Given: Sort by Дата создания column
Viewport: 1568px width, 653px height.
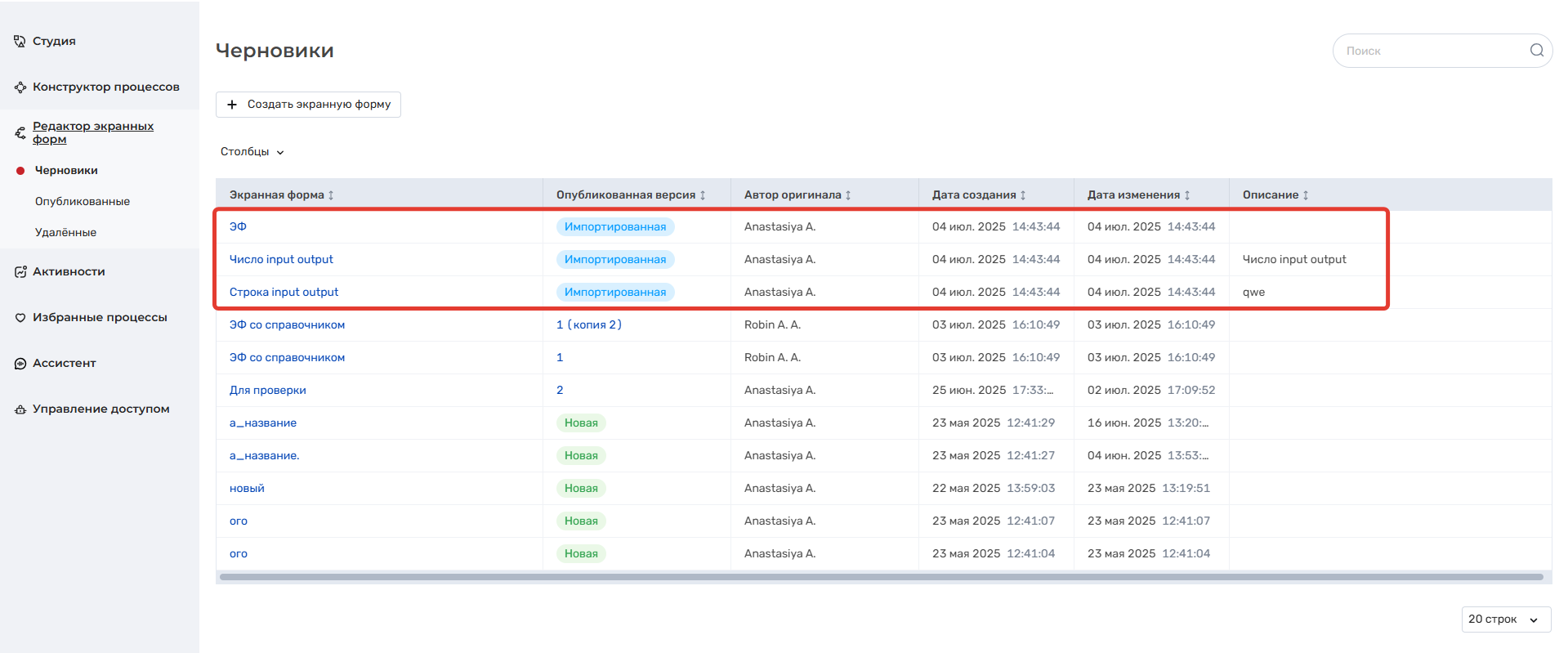Looking at the screenshot, I should (1023, 195).
